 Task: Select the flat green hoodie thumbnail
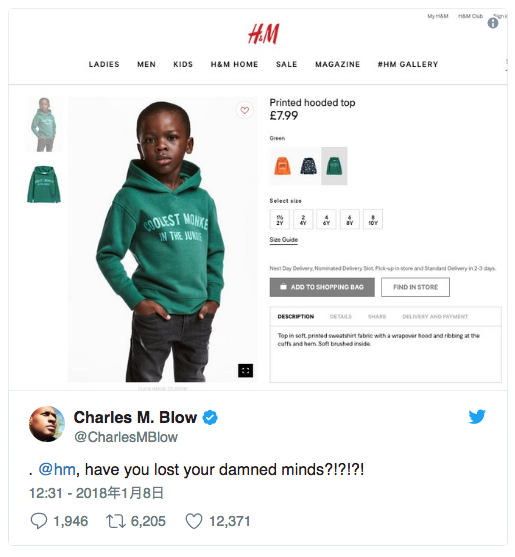tap(44, 184)
